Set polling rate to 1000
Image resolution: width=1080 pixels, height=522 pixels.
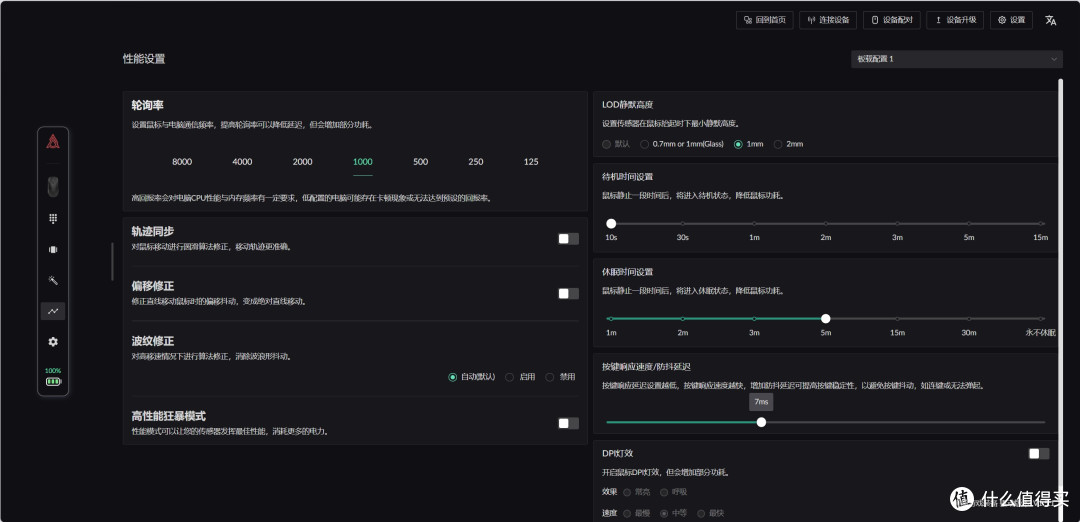tap(362, 162)
